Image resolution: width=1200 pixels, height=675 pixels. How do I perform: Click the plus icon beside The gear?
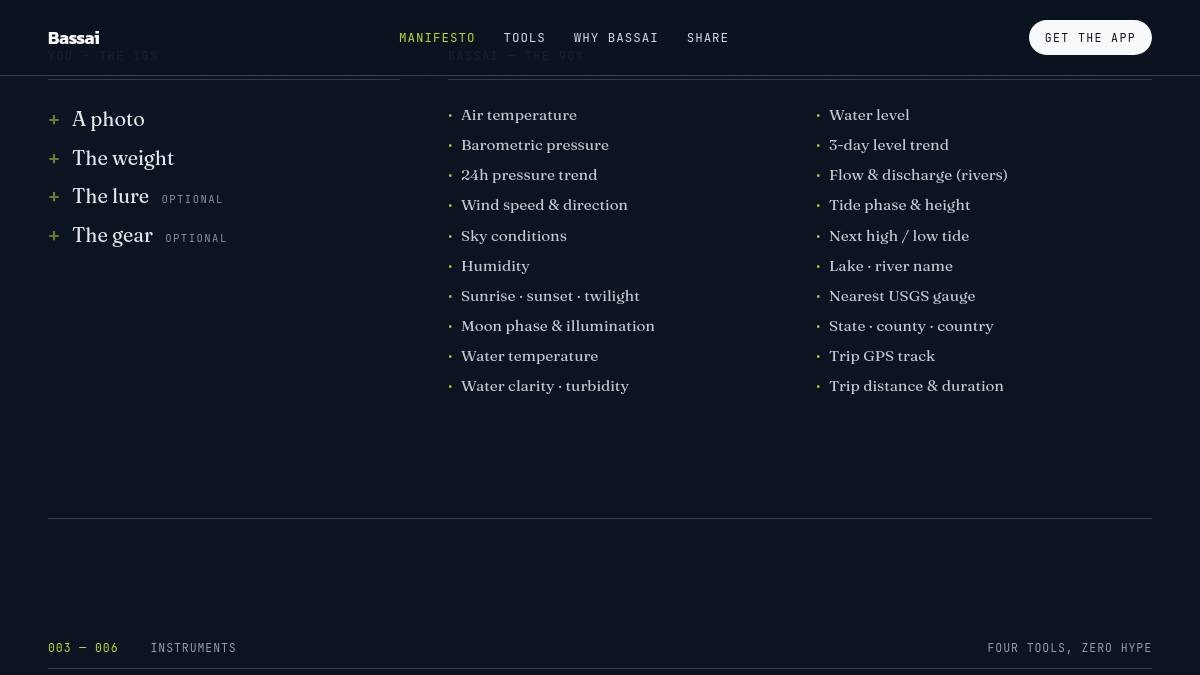tap(54, 236)
